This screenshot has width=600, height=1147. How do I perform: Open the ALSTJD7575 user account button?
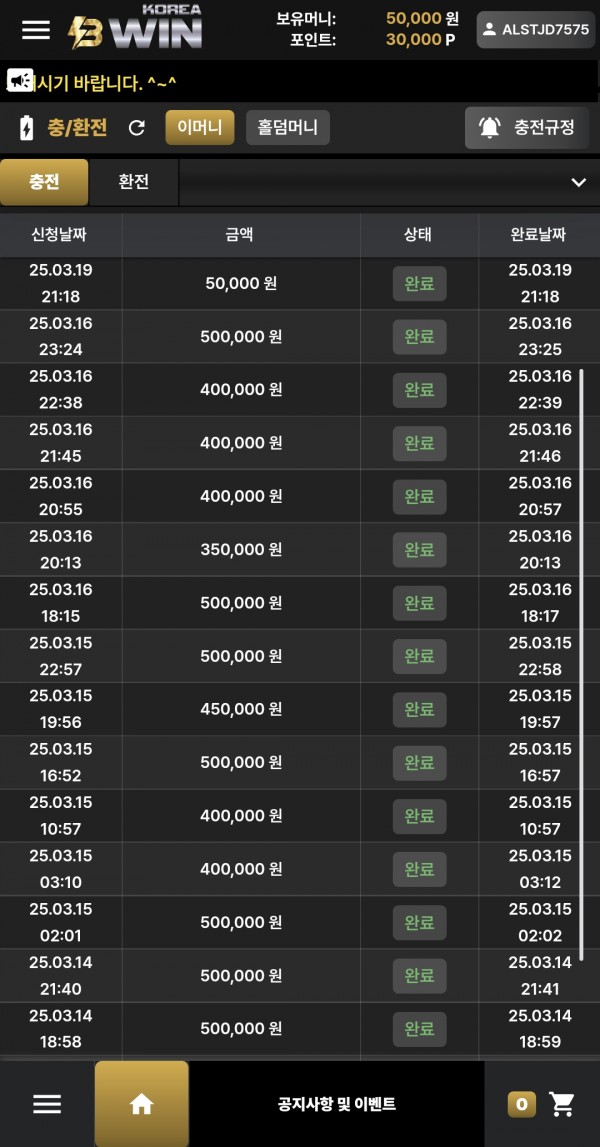tap(536, 30)
